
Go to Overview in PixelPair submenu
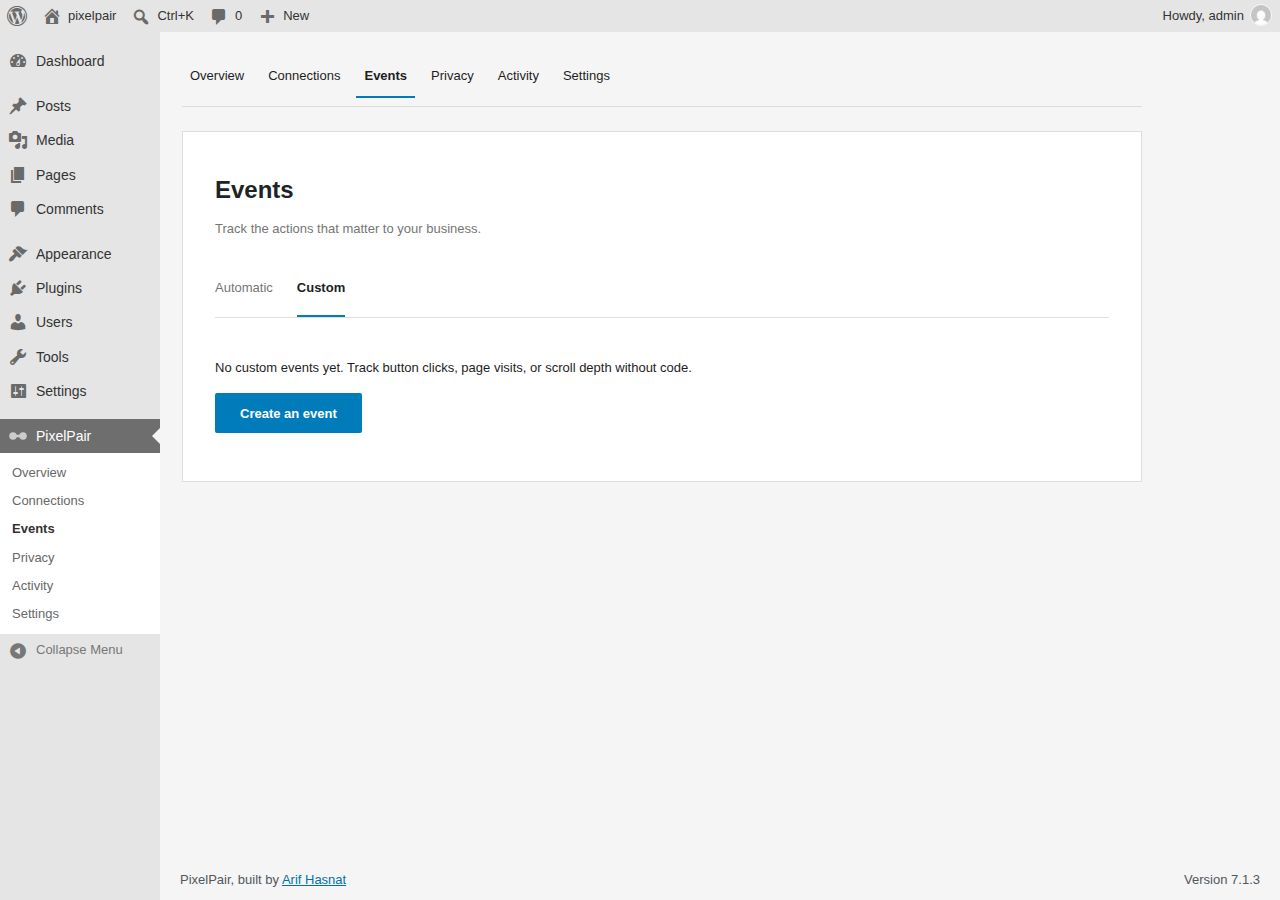click(x=39, y=473)
